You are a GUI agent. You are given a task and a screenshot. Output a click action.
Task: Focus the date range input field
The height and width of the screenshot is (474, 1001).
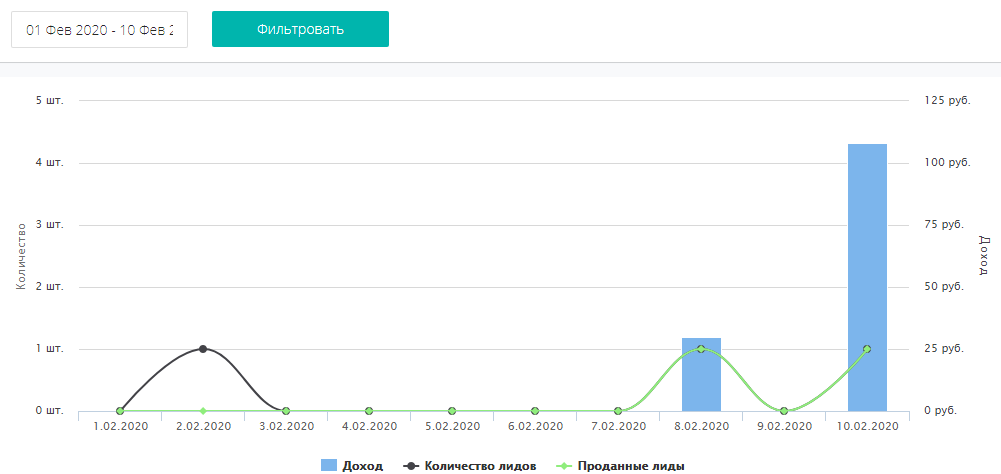click(x=99, y=29)
